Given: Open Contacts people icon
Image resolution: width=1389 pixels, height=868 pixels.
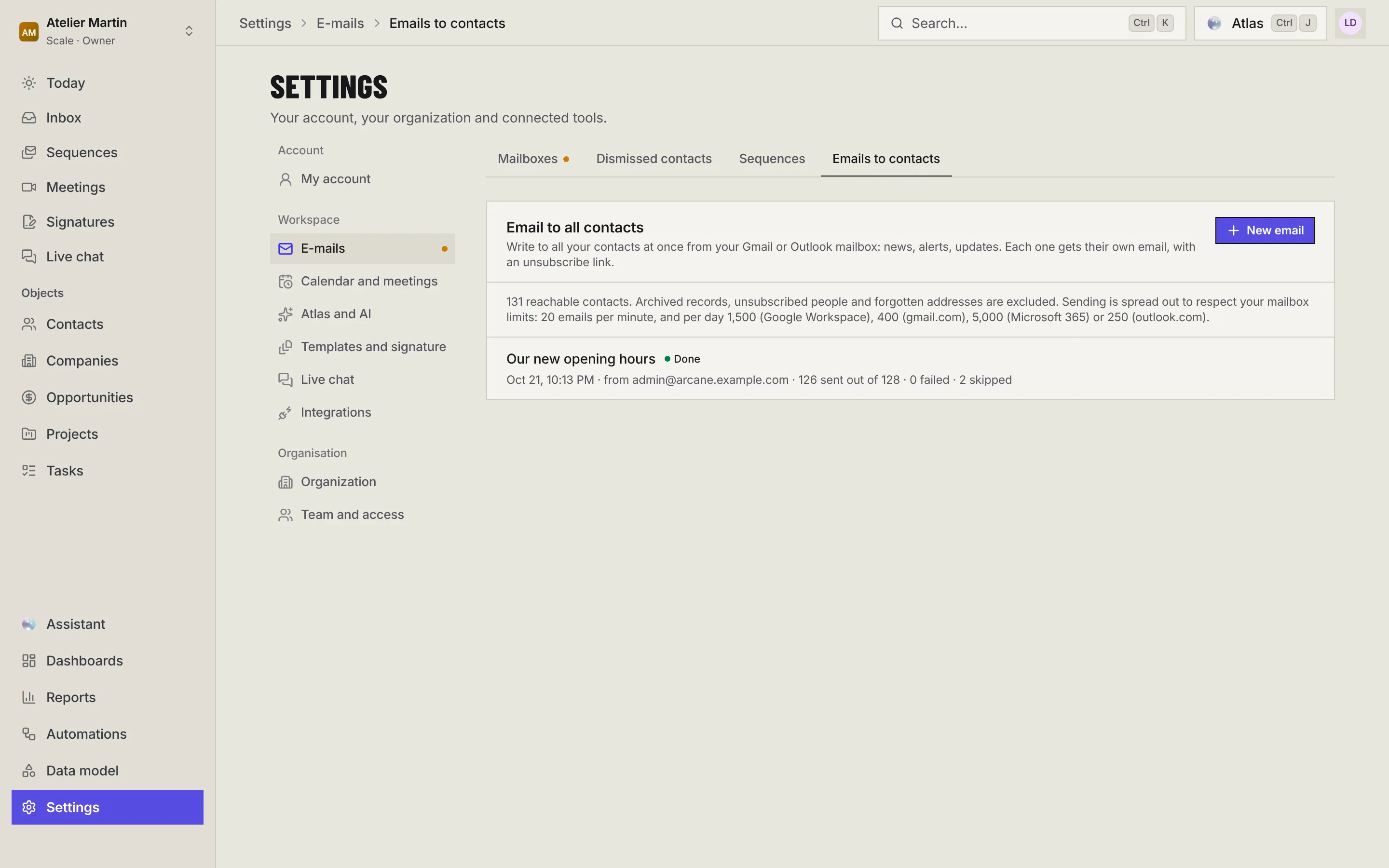Looking at the screenshot, I should pos(29,325).
